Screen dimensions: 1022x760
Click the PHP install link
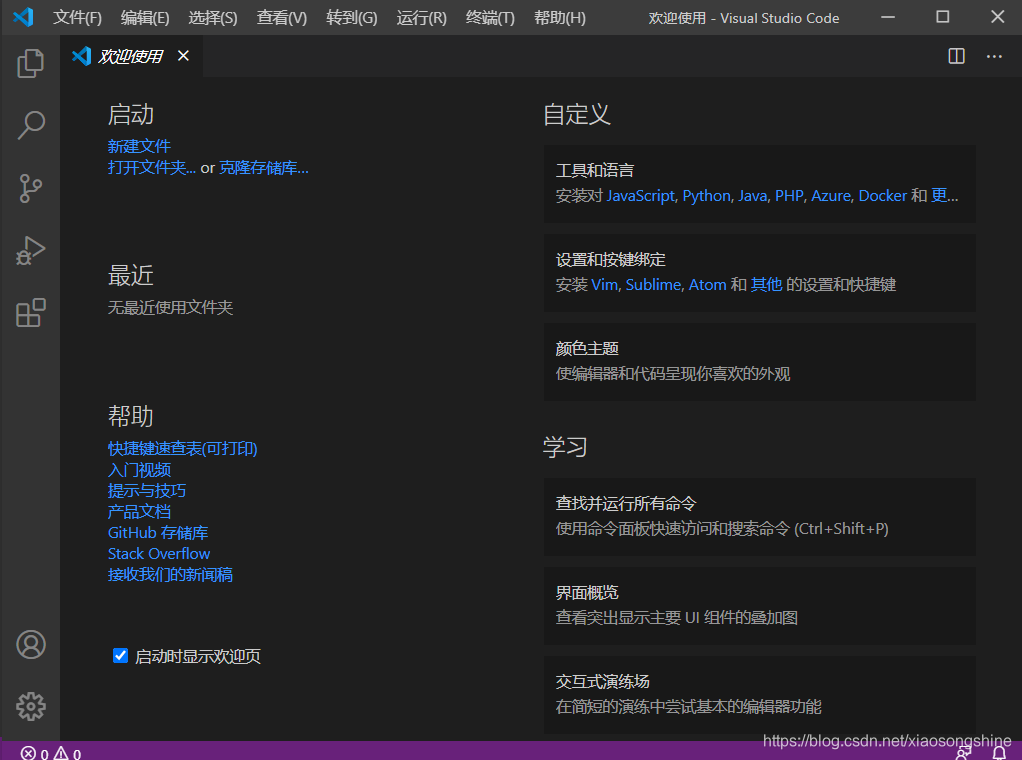[789, 196]
